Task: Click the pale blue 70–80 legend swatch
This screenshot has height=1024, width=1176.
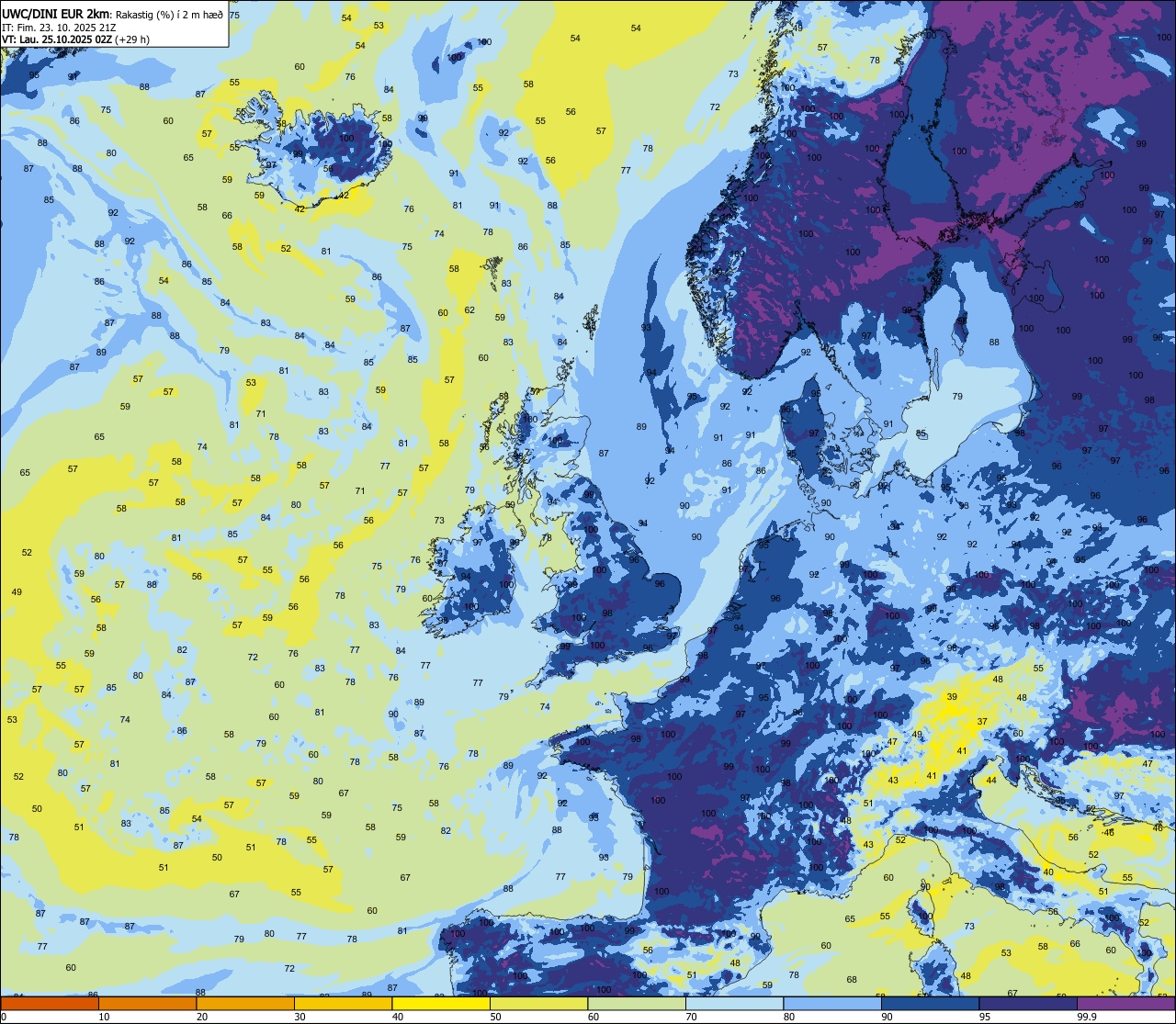Action: coord(734,1003)
